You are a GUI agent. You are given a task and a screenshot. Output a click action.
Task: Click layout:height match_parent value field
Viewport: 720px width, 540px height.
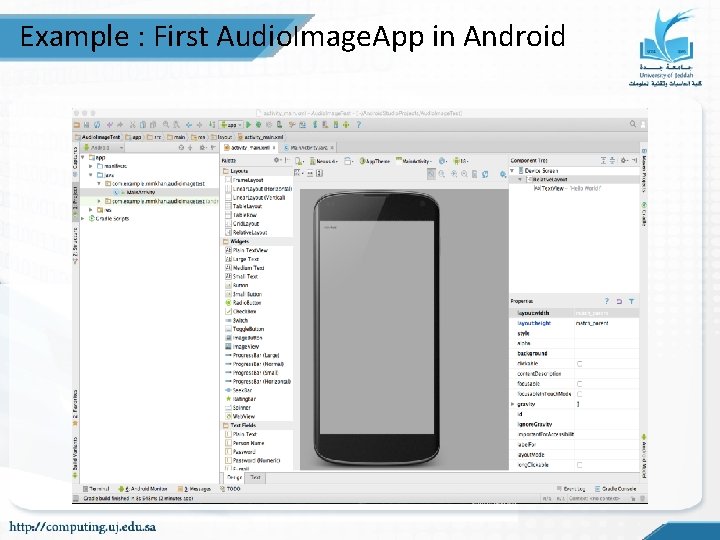pos(606,323)
